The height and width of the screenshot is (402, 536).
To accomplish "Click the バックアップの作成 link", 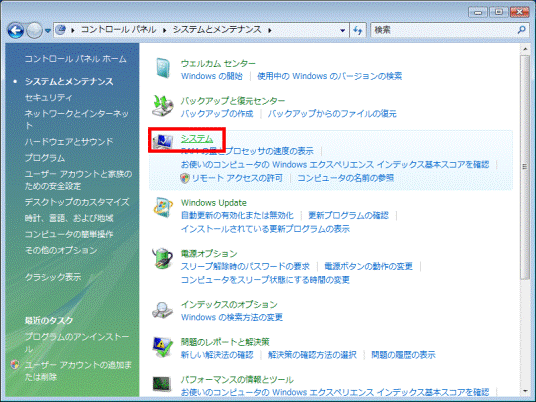I will pos(217,113).
